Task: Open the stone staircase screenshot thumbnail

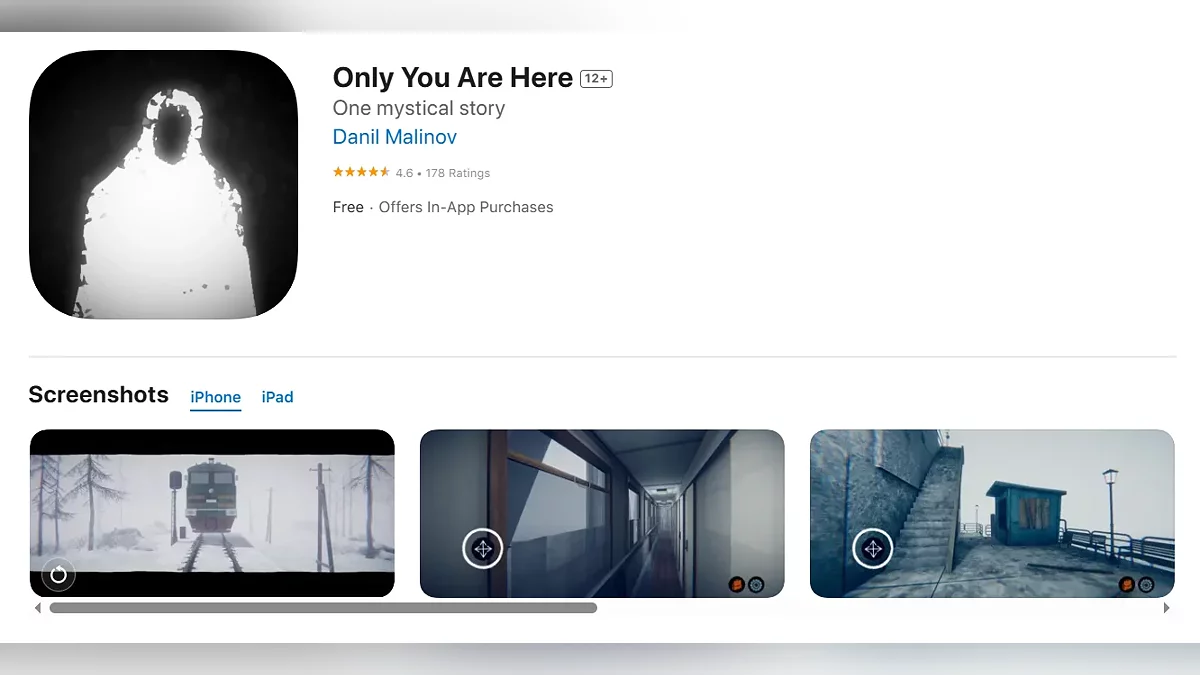Action: pos(992,514)
